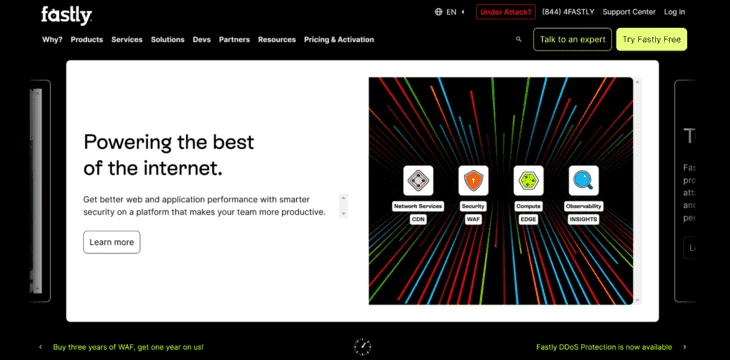Screen dimensions: 730x360
Task: Open the Devs menu
Action: point(202,40)
